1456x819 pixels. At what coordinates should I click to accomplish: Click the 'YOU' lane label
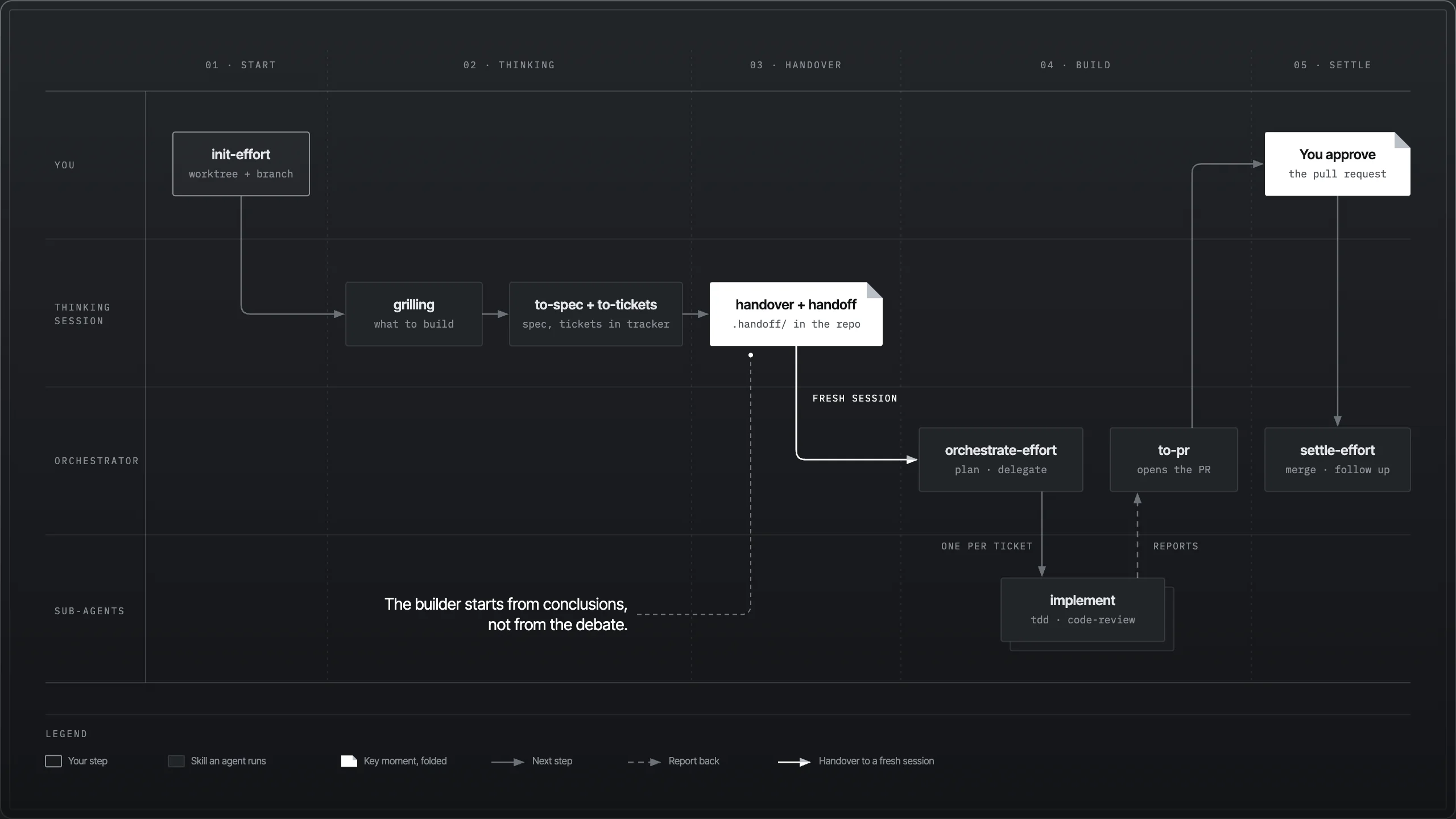(x=65, y=165)
